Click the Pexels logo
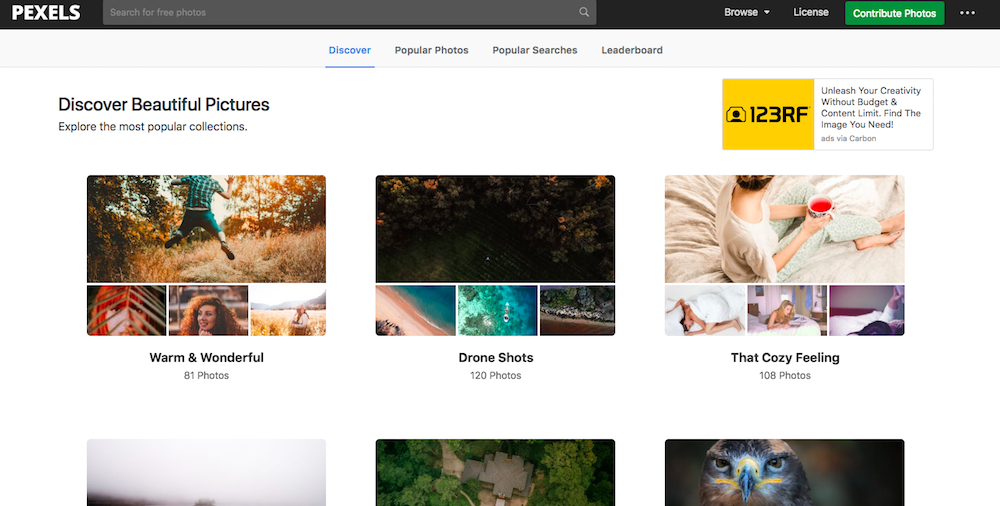The height and width of the screenshot is (506, 1000). pos(47,12)
